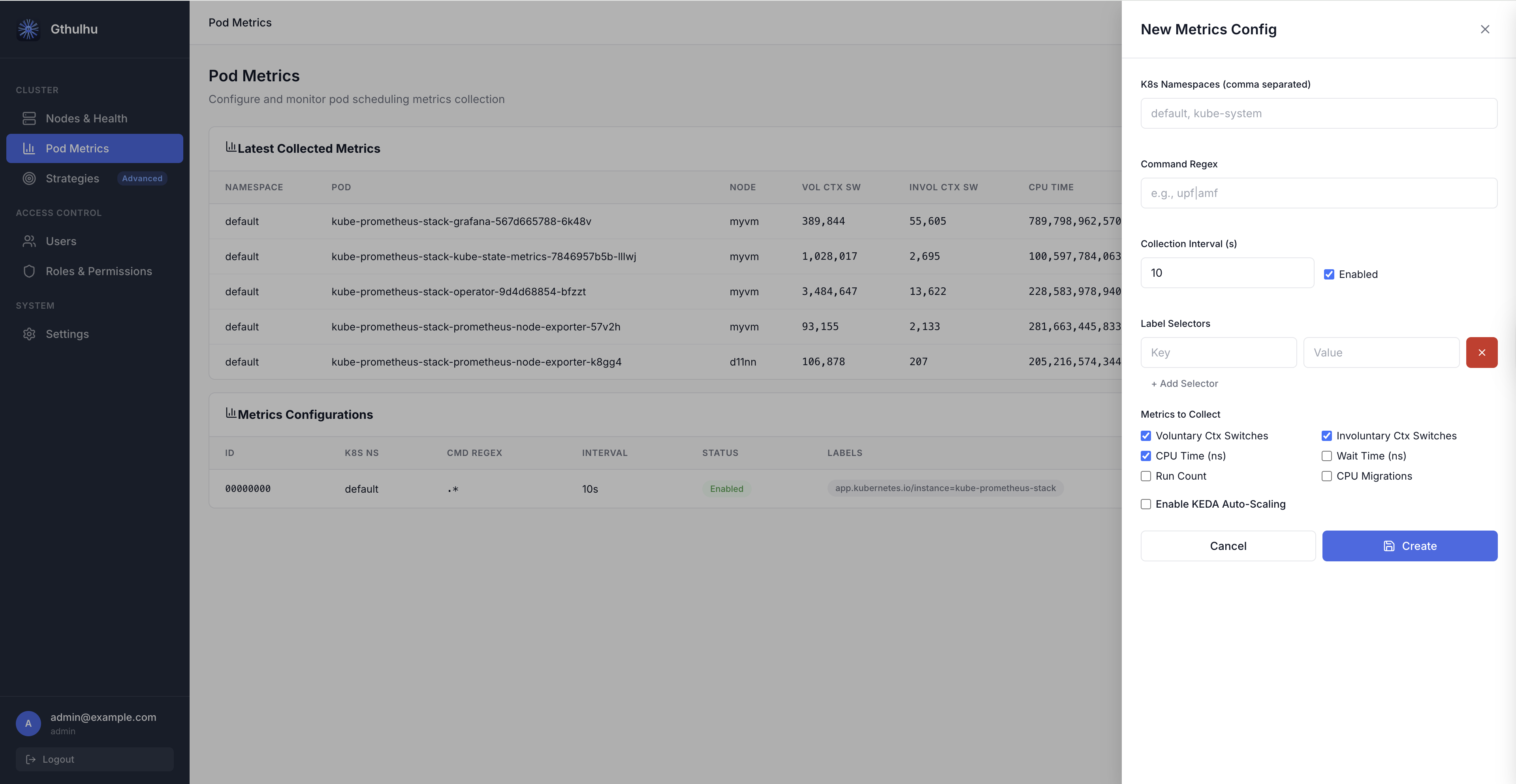Click the Strategies target icon

click(29, 178)
